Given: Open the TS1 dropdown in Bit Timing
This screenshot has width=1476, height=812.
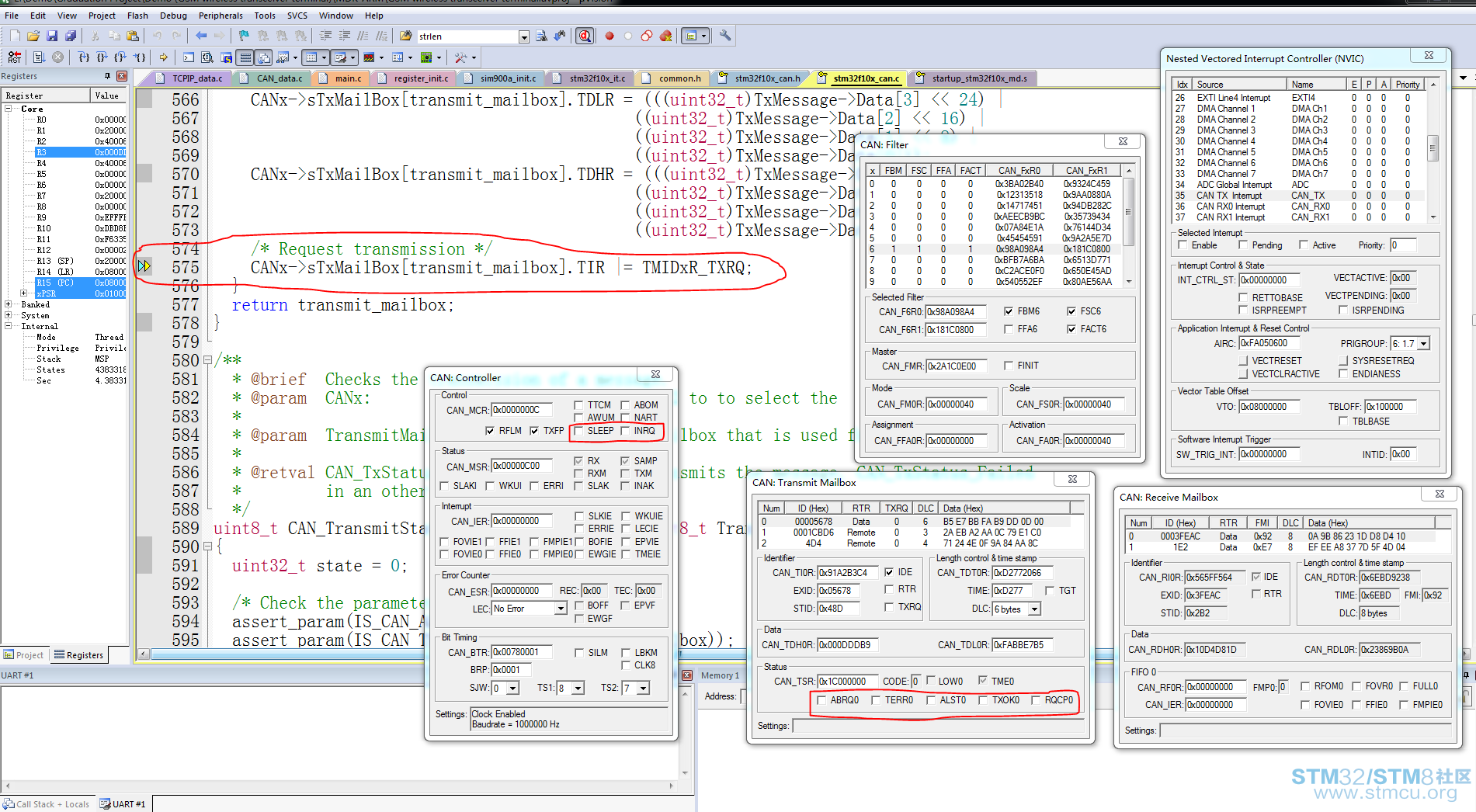Looking at the screenshot, I should (x=578, y=689).
